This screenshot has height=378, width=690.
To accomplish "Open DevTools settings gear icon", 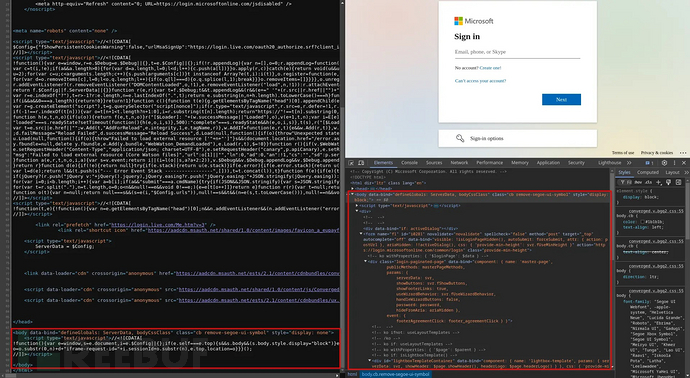I will [664, 163].
